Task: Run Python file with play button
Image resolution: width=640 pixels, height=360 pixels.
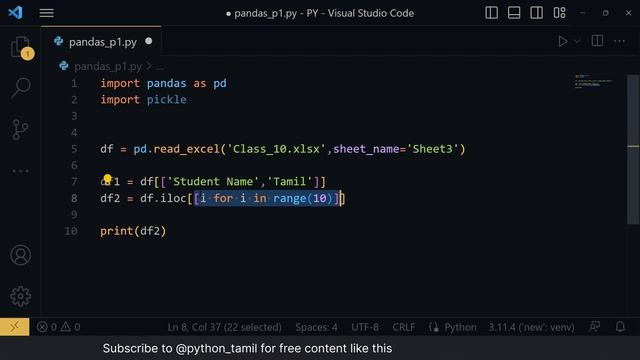Action: (x=562, y=41)
